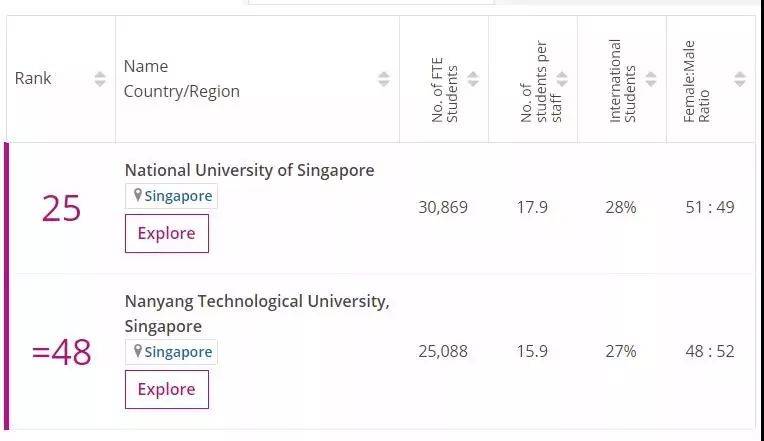Viewport: 764px width, 441px height.
Task: Sort by Name Country/Region arrows
Action: click(x=384, y=79)
